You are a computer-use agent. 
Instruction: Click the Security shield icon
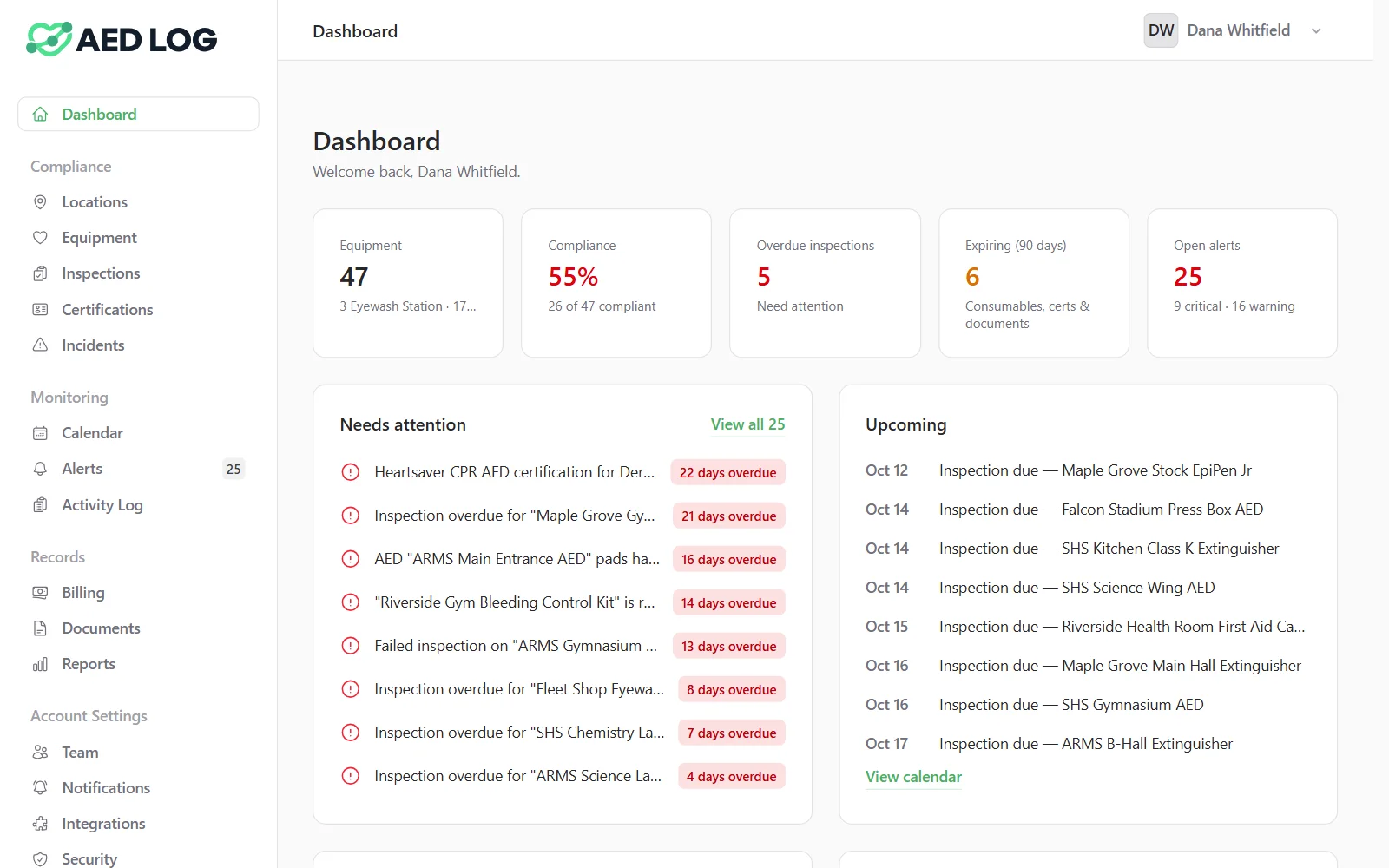pos(40,859)
